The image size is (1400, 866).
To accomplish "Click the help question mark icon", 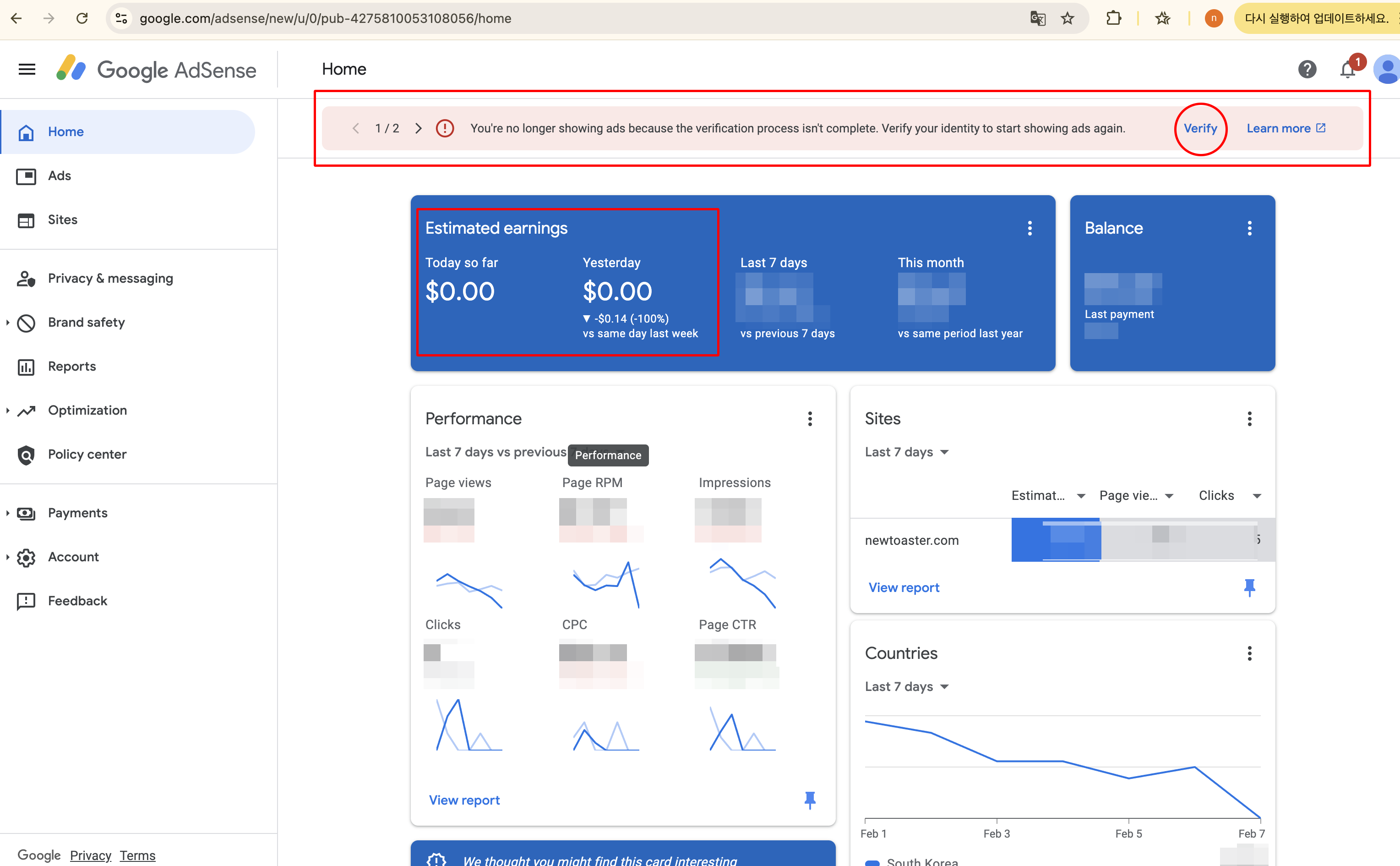I will (x=1307, y=69).
